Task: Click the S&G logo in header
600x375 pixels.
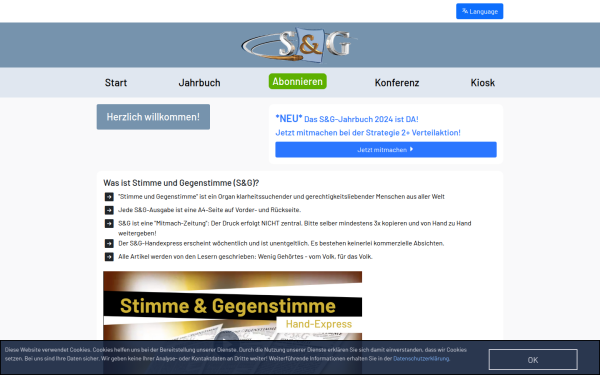Action: (299, 45)
